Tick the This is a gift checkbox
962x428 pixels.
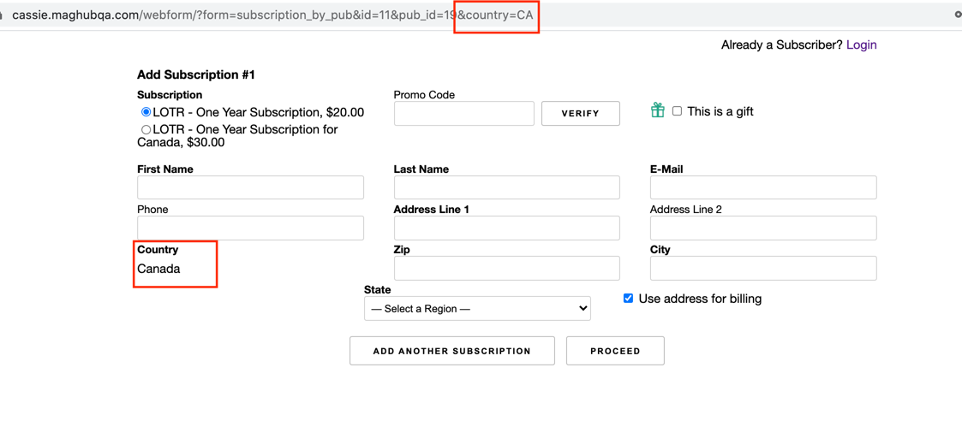[x=677, y=111]
